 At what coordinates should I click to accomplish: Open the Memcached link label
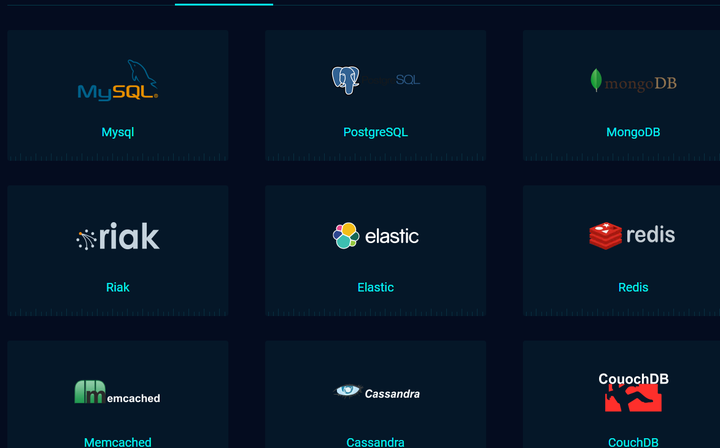(x=118, y=442)
